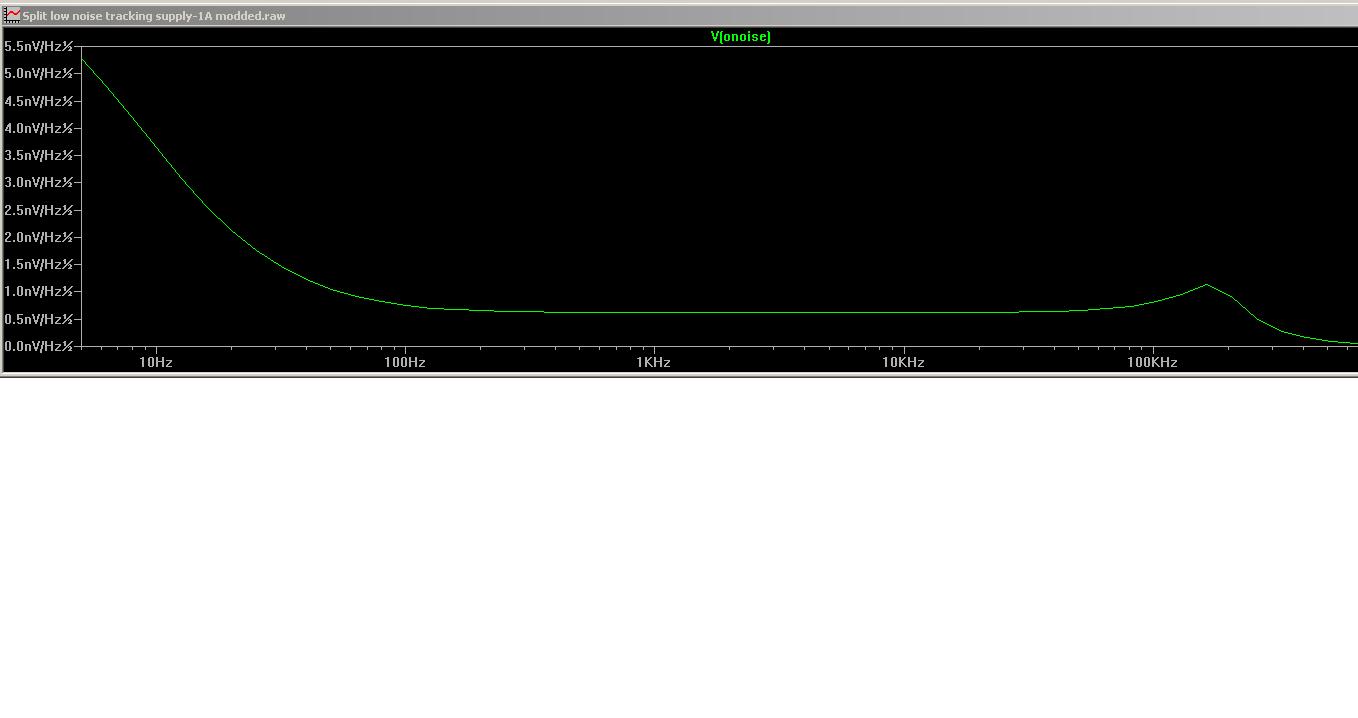Click the 4.5nV/Hz½ y-axis label

coord(39,101)
